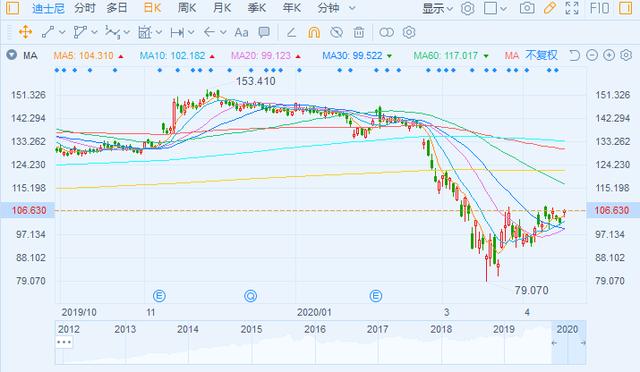
Task: Select the 月K monthly candlestick tab
Action: pyautogui.click(x=222, y=8)
